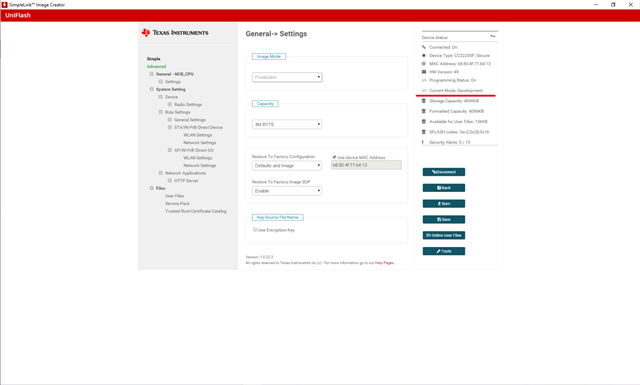This screenshot has width=640, height=385.
Task: Click the node icon beside HTTP Server
Action: point(170,180)
